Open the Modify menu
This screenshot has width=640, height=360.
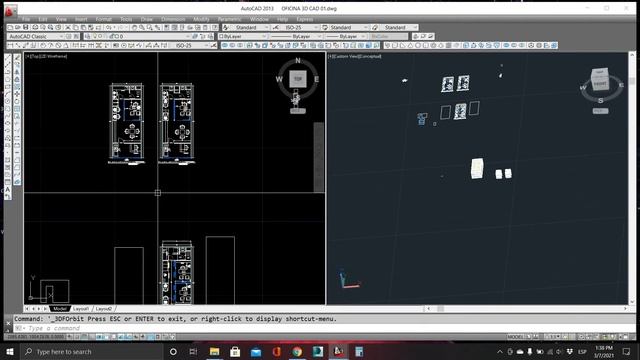tap(201, 19)
